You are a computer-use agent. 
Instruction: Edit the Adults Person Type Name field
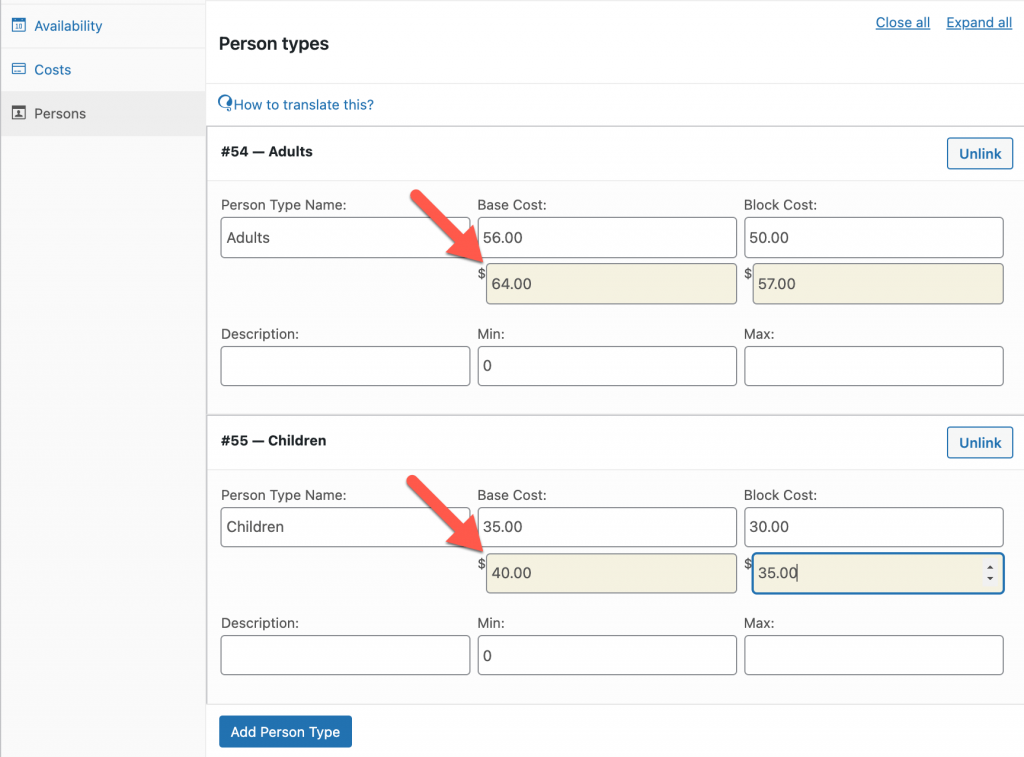click(x=345, y=238)
